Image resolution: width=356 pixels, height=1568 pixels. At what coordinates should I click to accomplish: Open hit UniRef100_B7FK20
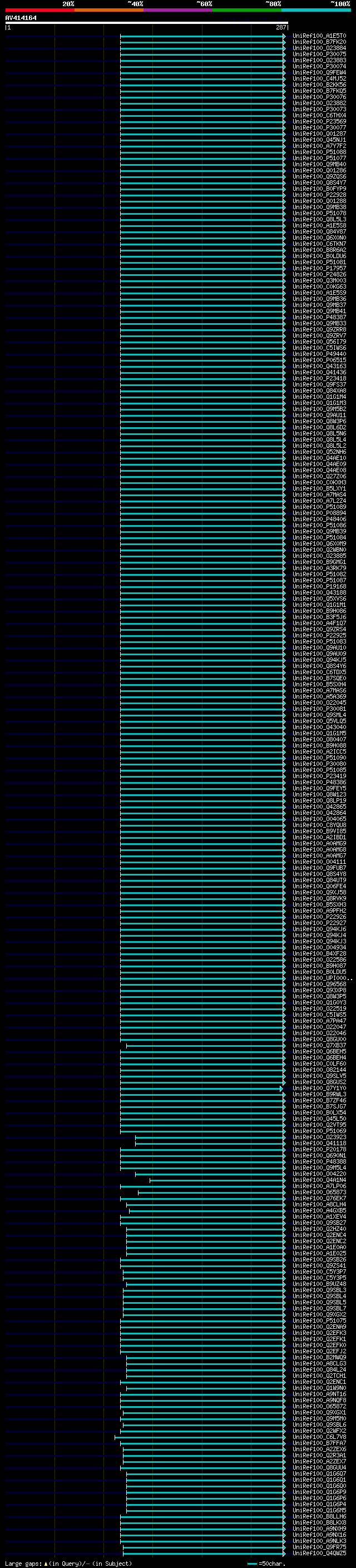(x=319, y=42)
